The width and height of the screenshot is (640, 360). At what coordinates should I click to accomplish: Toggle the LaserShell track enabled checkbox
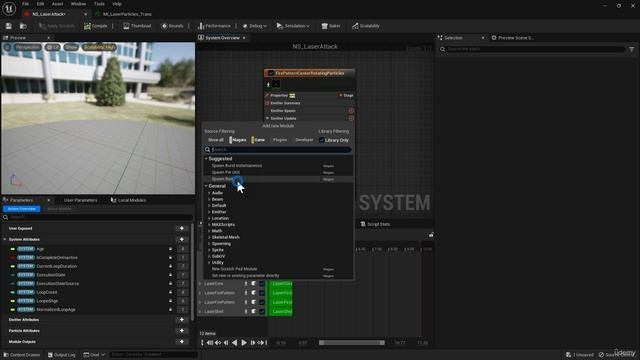click(262, 312)
